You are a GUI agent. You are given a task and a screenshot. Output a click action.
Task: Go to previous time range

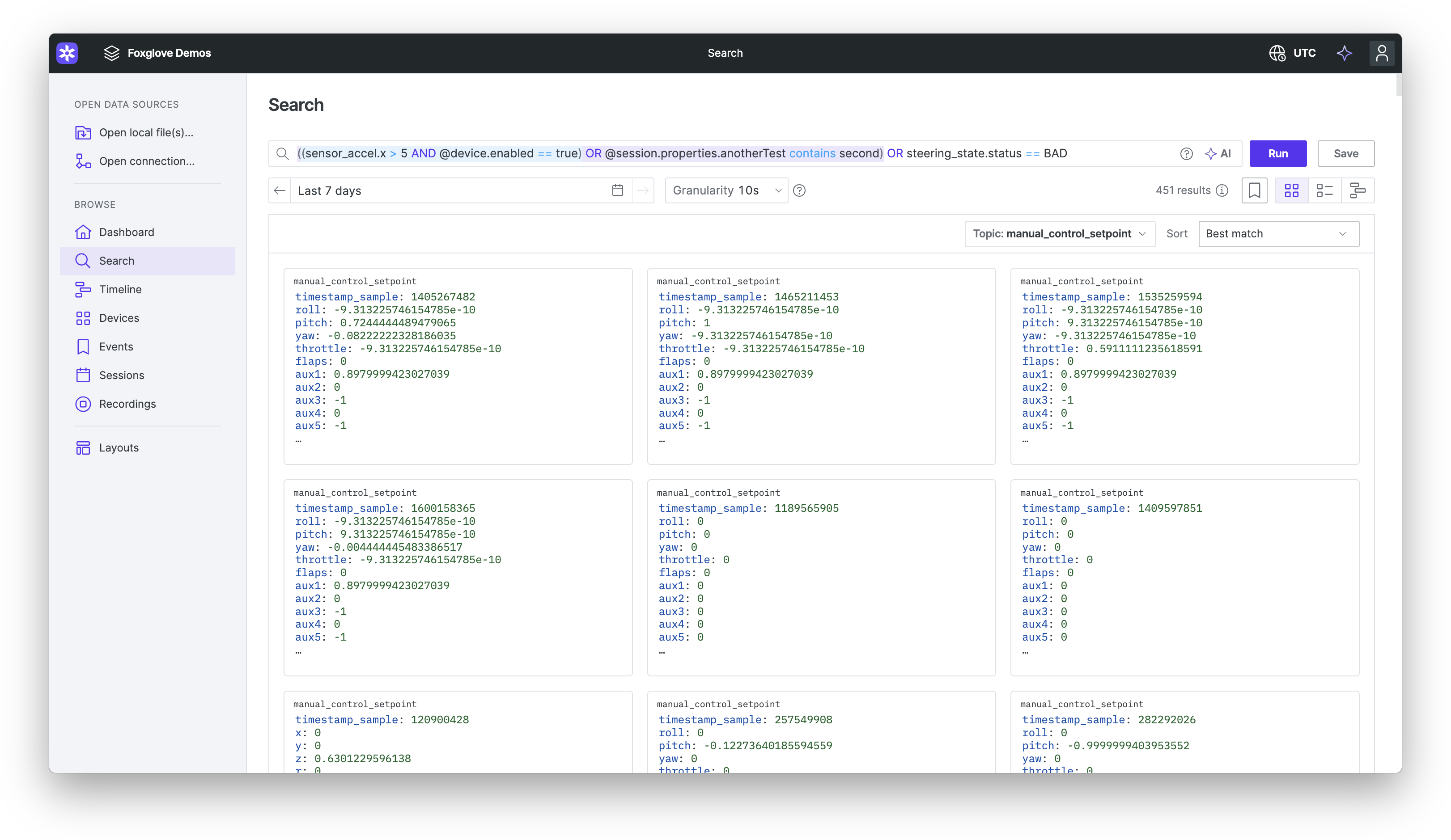280,190
